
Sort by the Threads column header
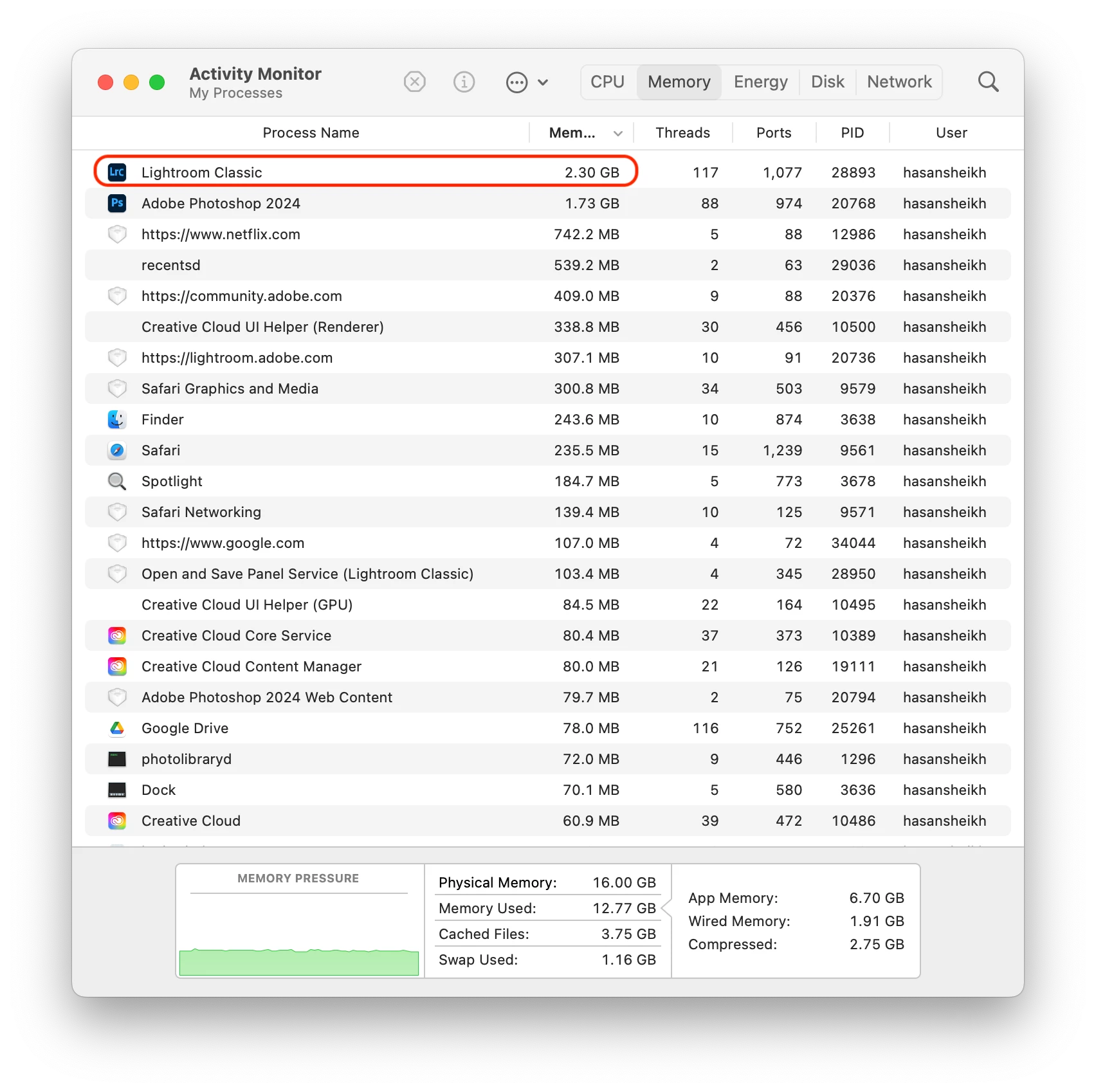click(x=682, y=132)
